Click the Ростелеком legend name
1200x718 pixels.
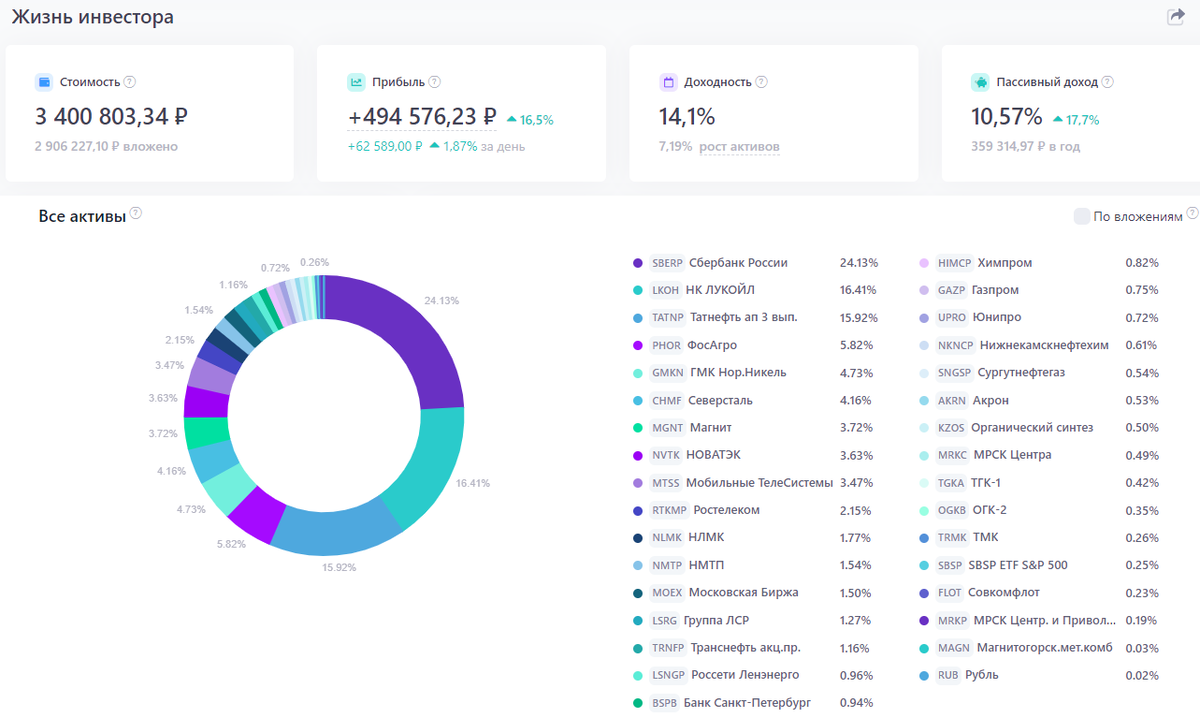(727, 510)
